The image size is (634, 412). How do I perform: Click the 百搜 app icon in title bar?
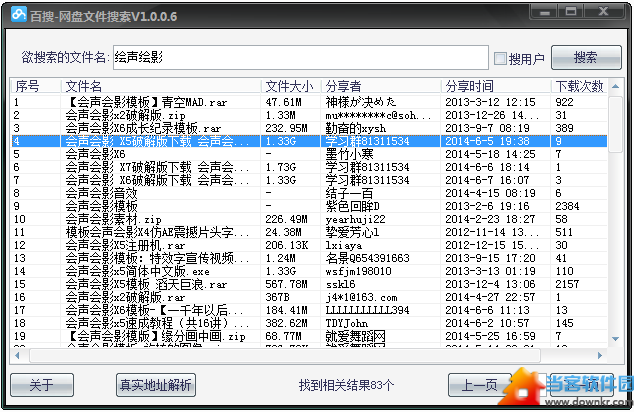(x=19, y=15)
